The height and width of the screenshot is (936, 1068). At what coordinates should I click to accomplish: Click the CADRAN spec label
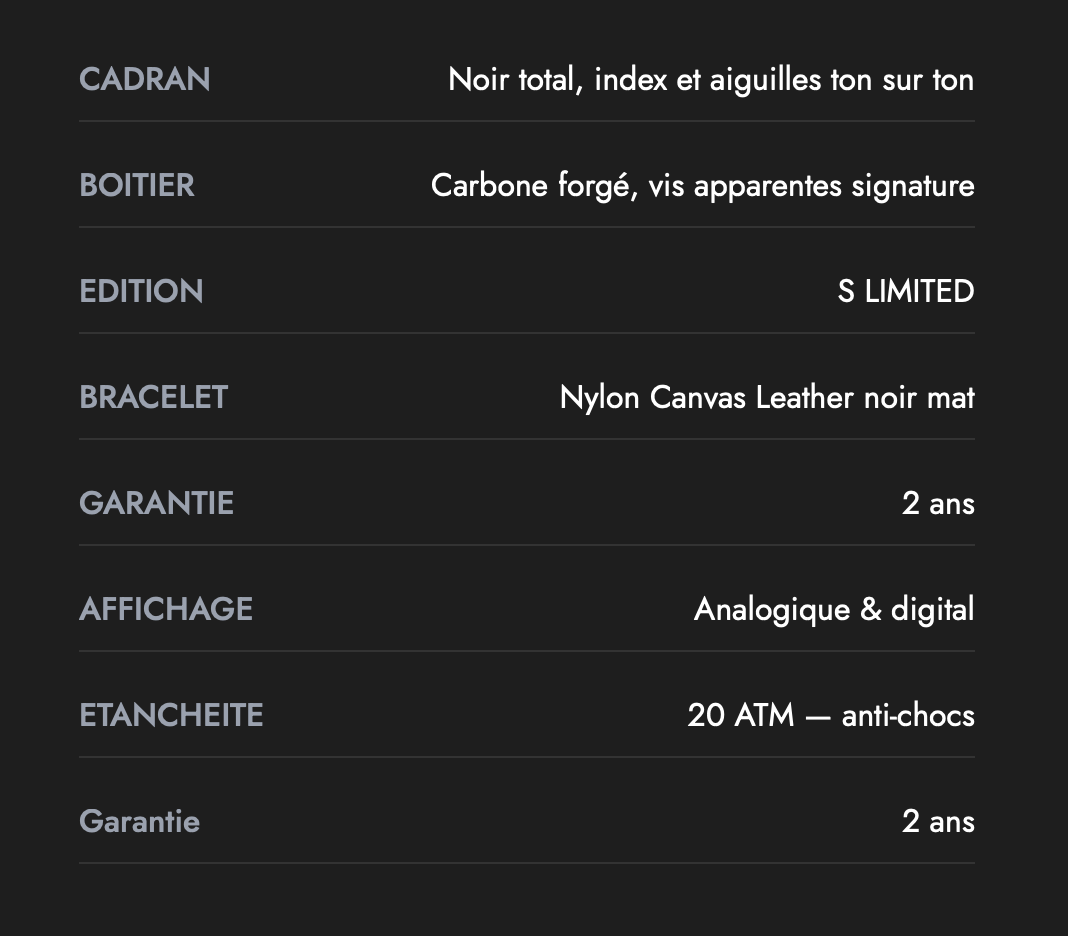point(145,80)
